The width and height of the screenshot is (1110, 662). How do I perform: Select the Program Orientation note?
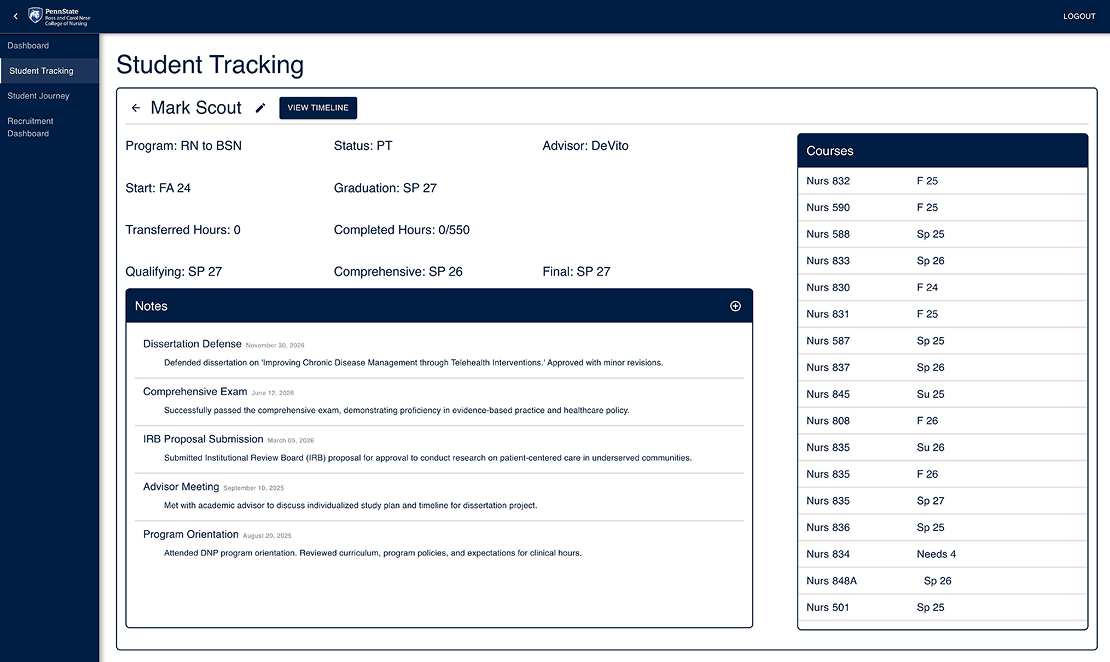click(x=190, y=534)
